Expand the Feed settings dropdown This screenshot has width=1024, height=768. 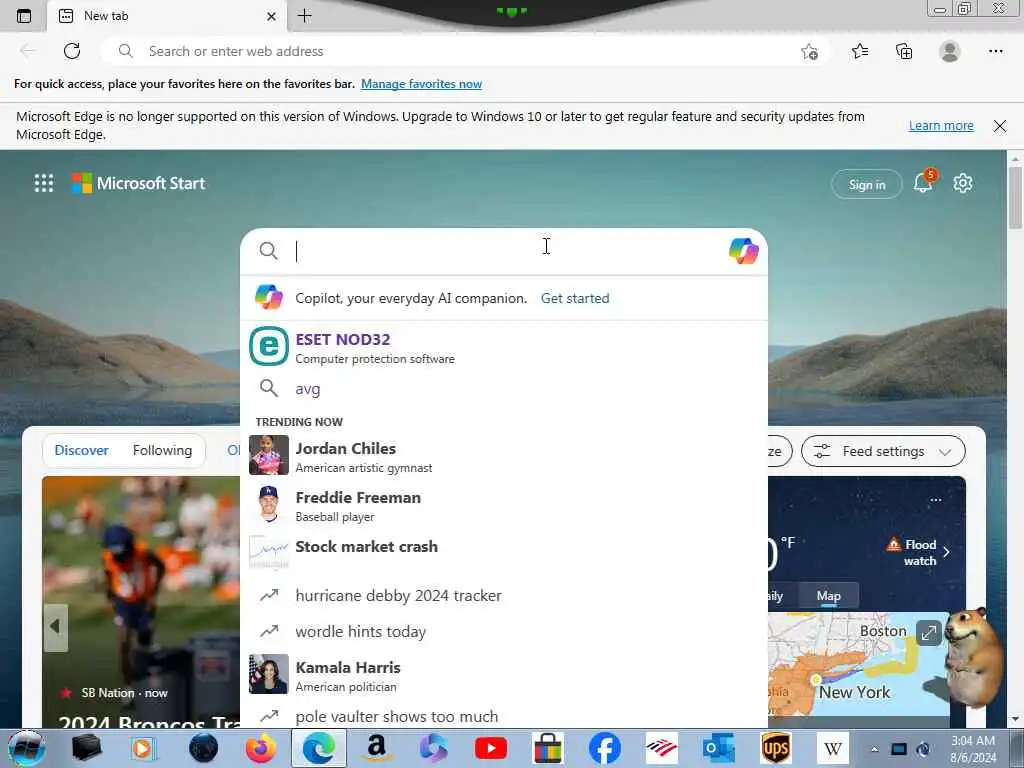point(883,451)
